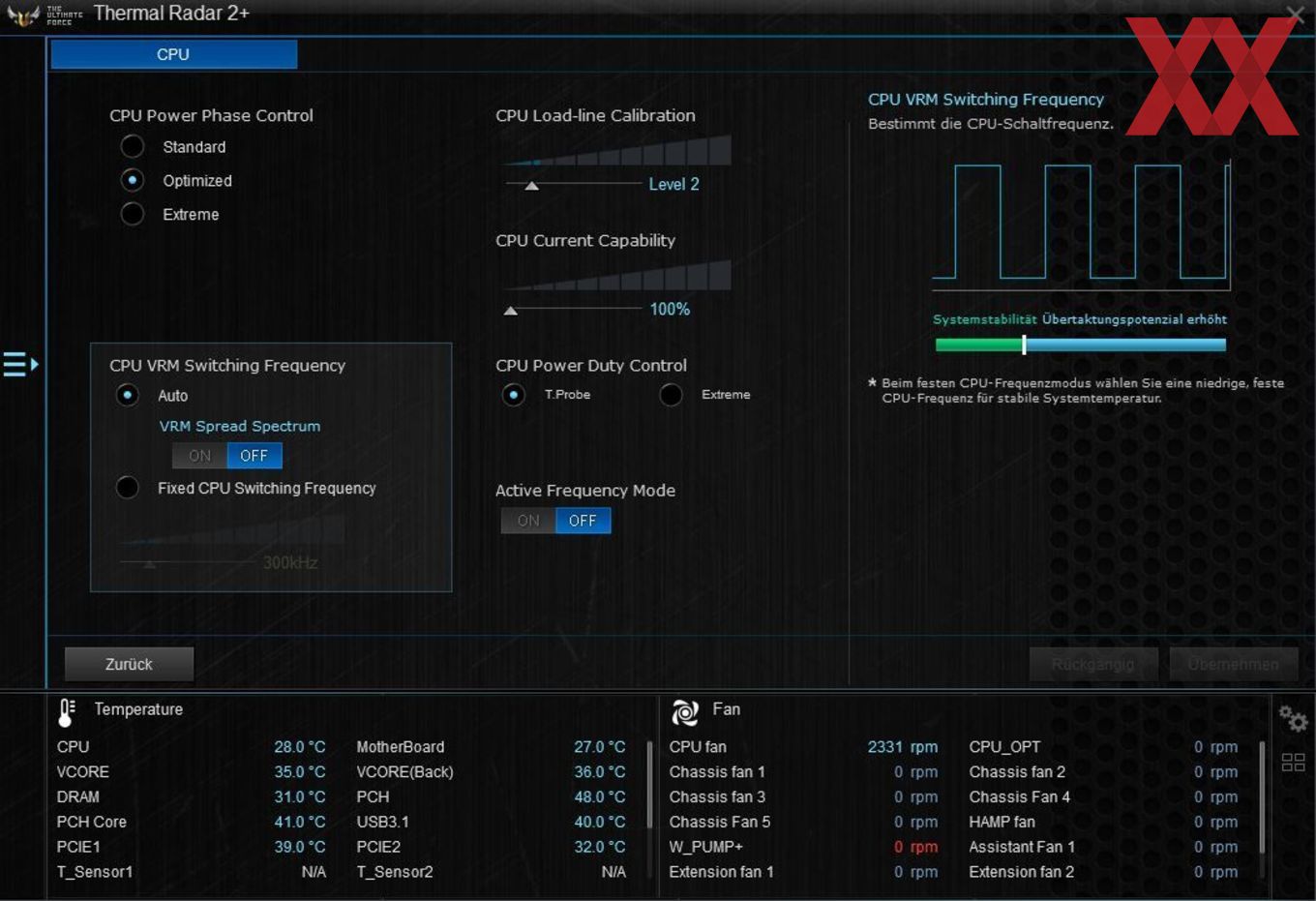Image resolution: width=1316 pixels, height=901 pixels.
Task: Click the VCORE temperature row
Action: tap(192, 772)
